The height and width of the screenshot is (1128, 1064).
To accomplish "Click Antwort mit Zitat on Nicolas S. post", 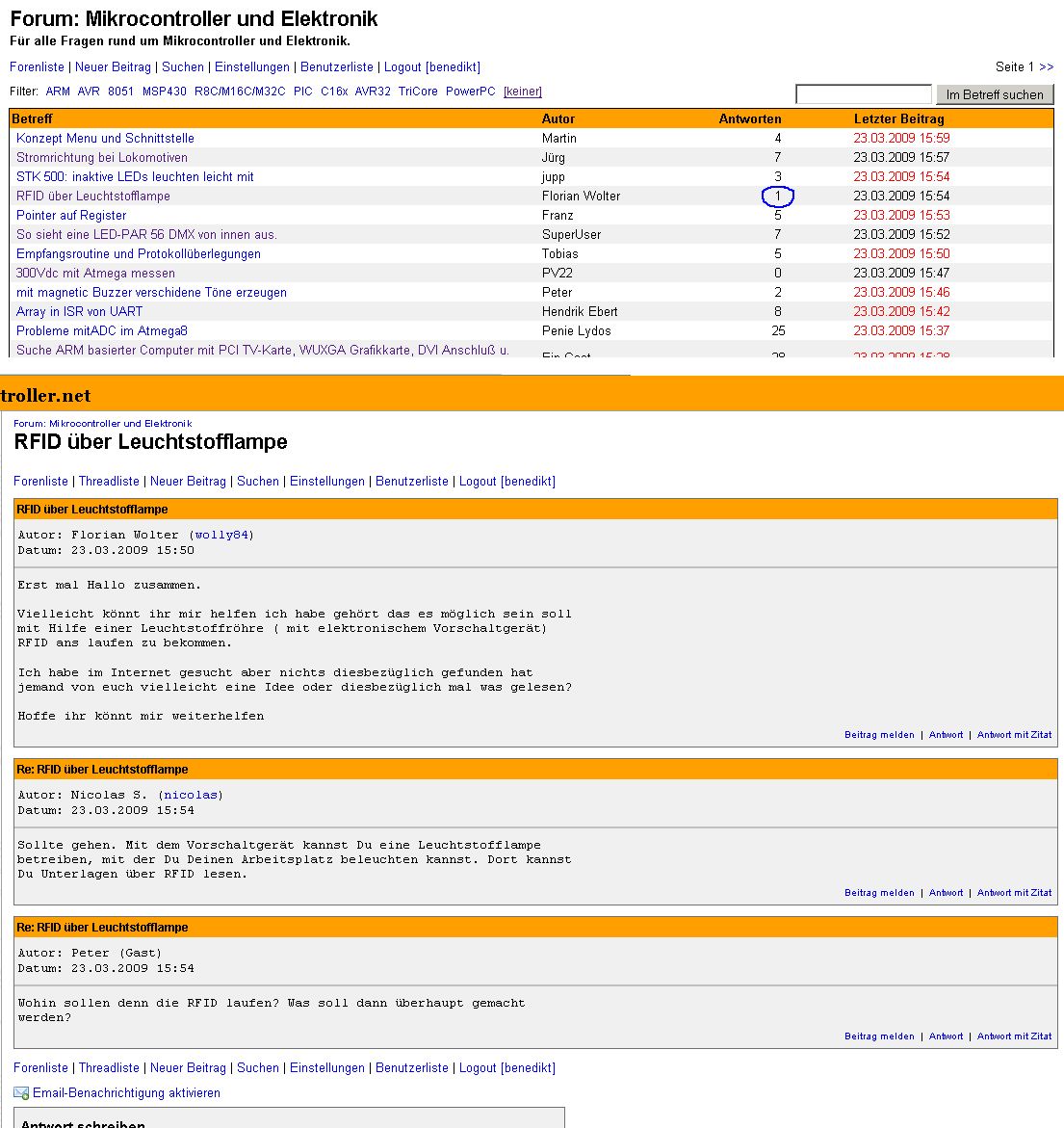I will click(x=1014, y=893).
